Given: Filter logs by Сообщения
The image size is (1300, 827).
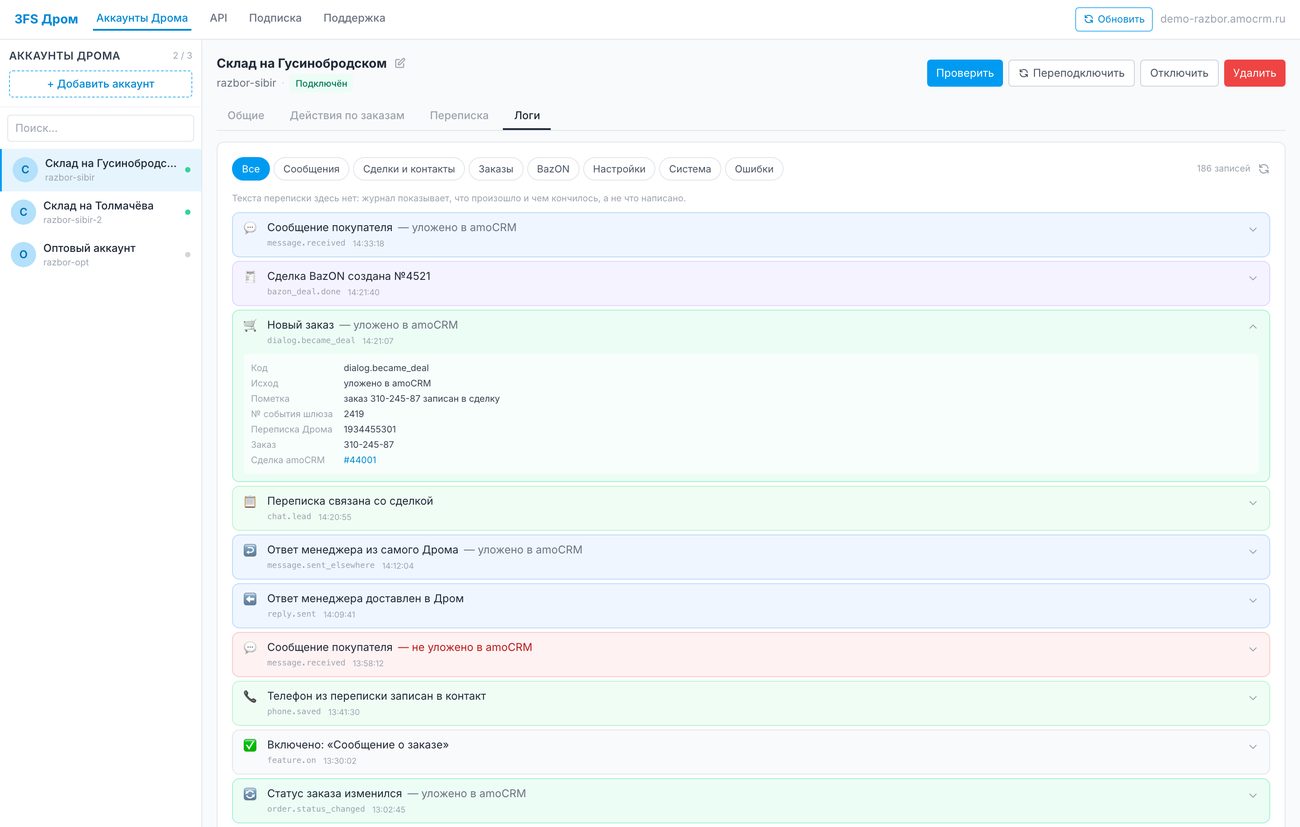Looking at the screenshot, I should [x=312, y=169].
